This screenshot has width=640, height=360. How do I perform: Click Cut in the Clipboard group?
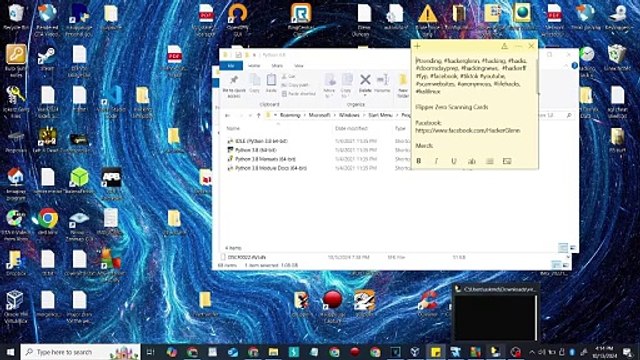click(x=289, y=76)
